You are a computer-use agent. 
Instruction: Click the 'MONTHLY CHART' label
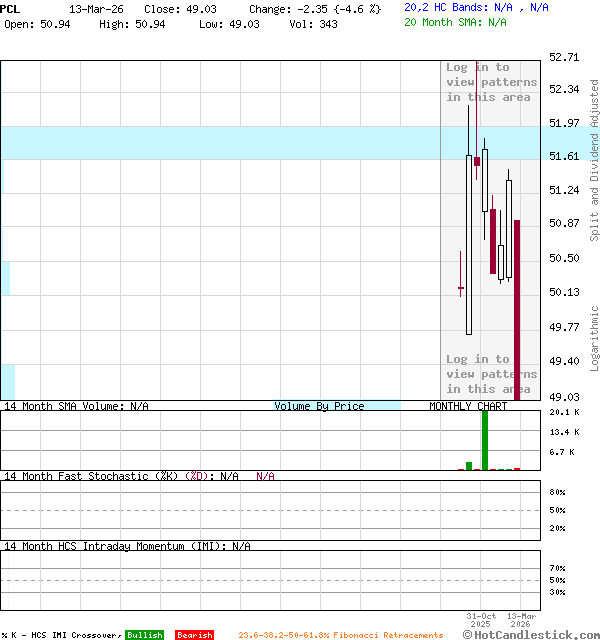click(468, 406)
